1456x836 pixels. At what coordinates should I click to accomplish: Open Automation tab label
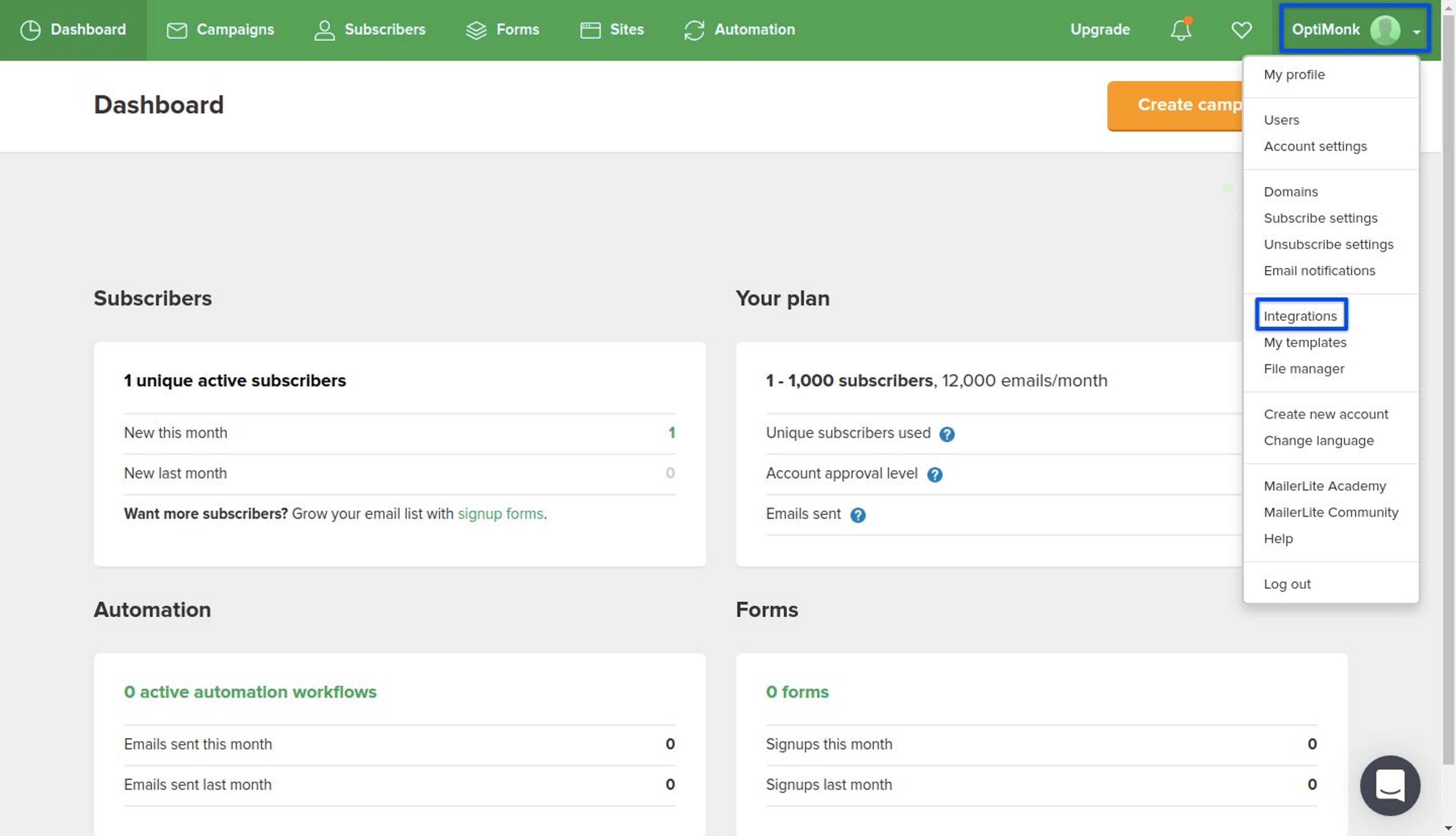point(755,29)
